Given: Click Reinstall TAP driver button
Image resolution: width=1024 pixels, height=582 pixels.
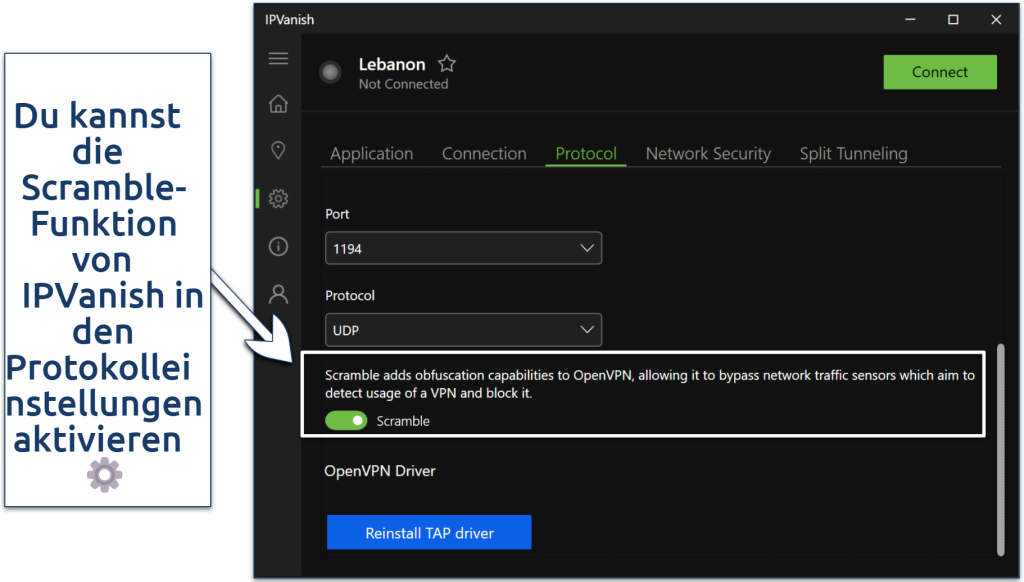Looking at the screenshot, I should [x=429, y=533].
